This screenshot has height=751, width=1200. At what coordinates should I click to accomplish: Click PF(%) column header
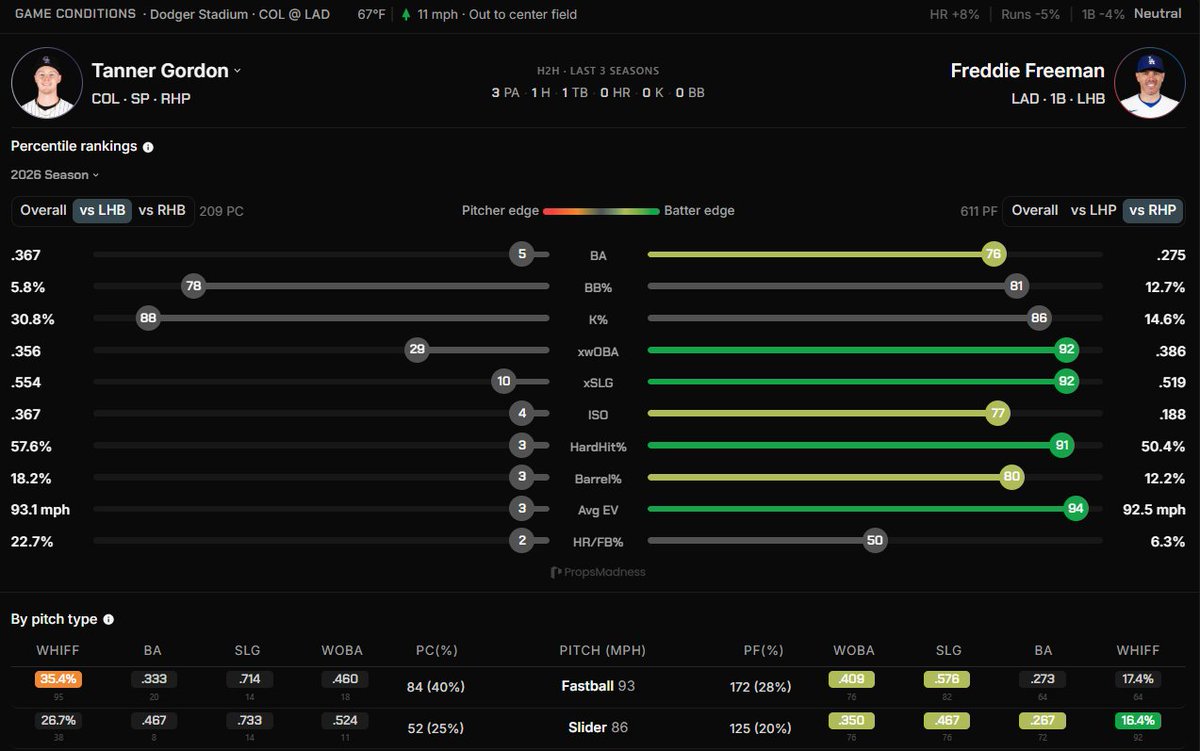click(x=765, y=650)
